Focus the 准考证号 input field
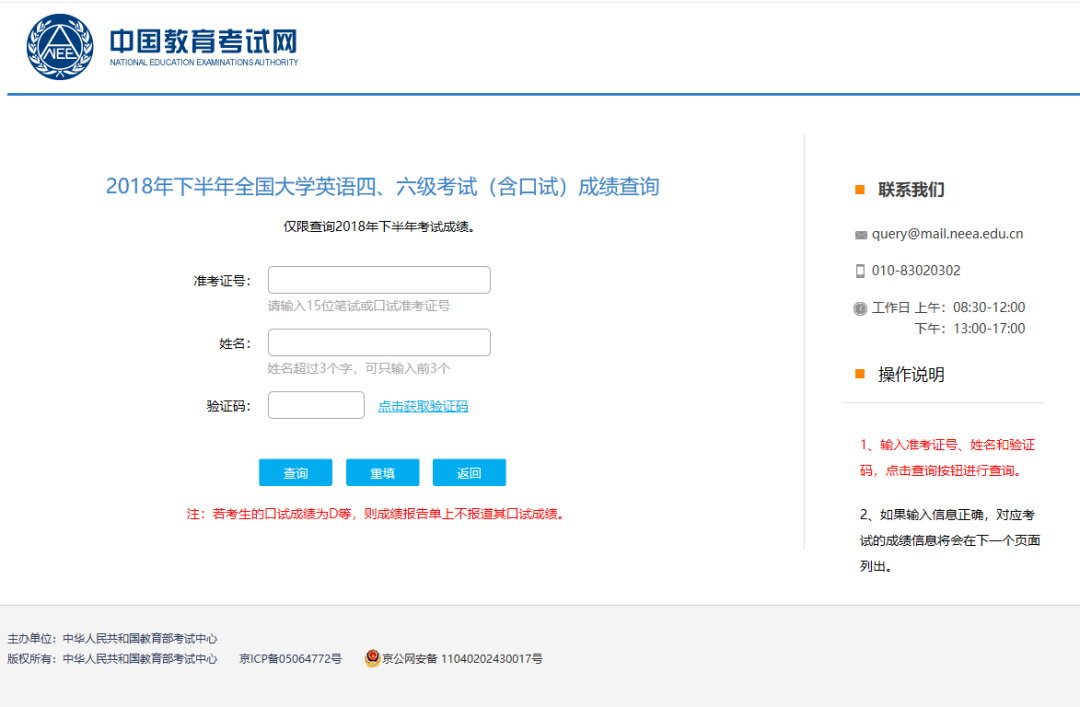The height and width of the screenshot is (707, 1080). [379, 280]
